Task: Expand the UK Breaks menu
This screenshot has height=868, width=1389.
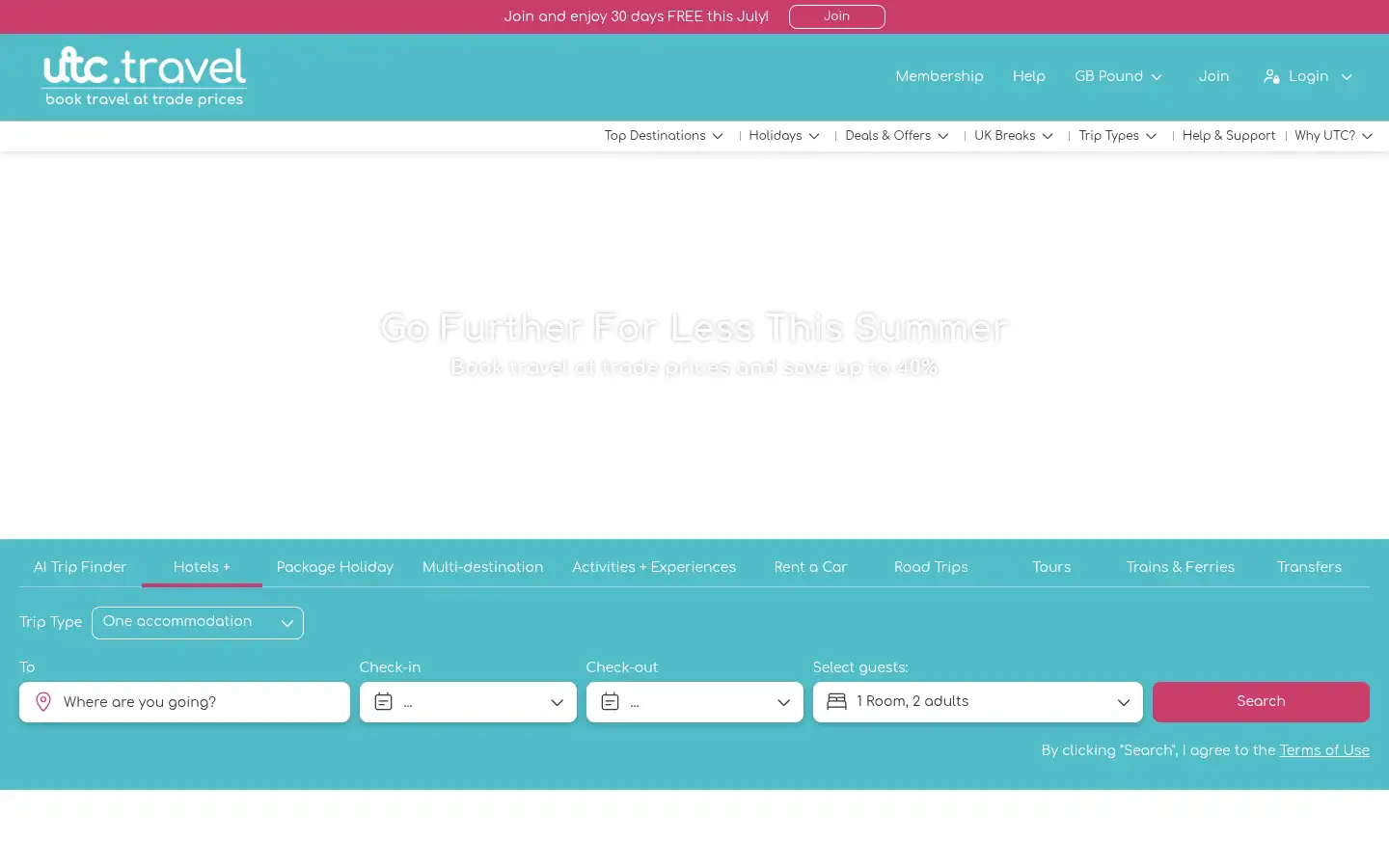Action: click(x=1014, y=136)
